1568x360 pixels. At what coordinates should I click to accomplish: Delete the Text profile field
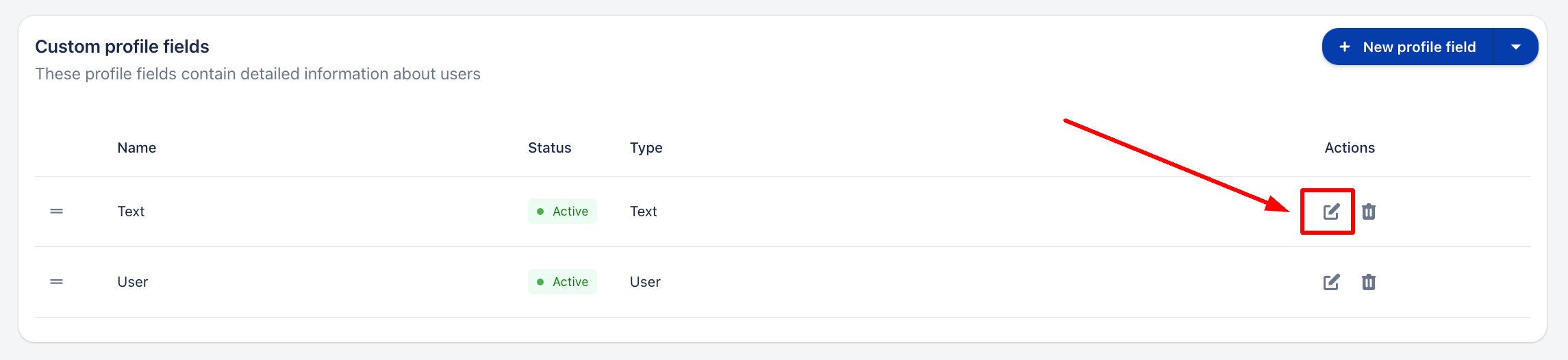[x=1368, y=211]
